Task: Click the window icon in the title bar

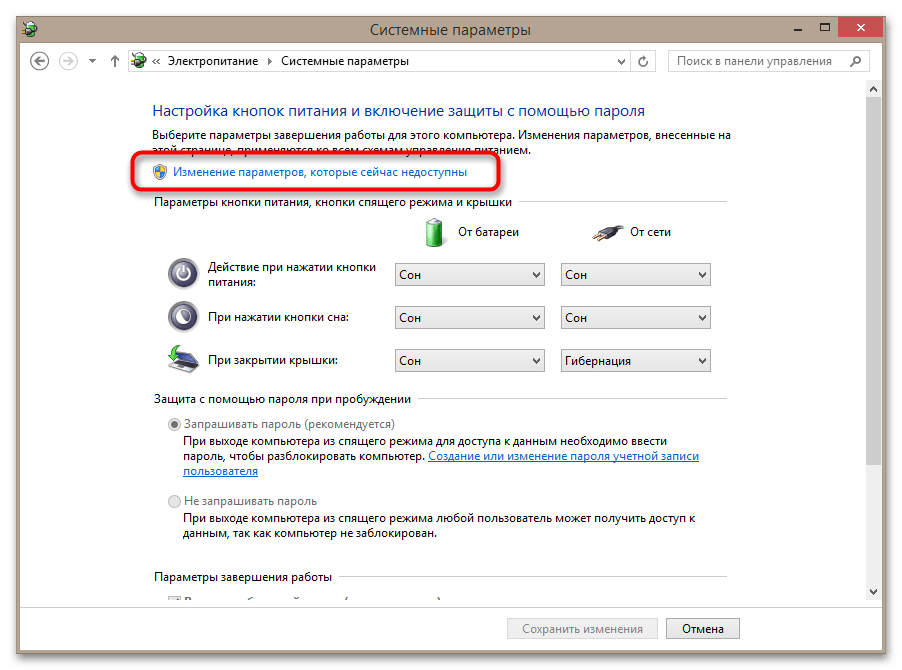Action: (30, 29)
